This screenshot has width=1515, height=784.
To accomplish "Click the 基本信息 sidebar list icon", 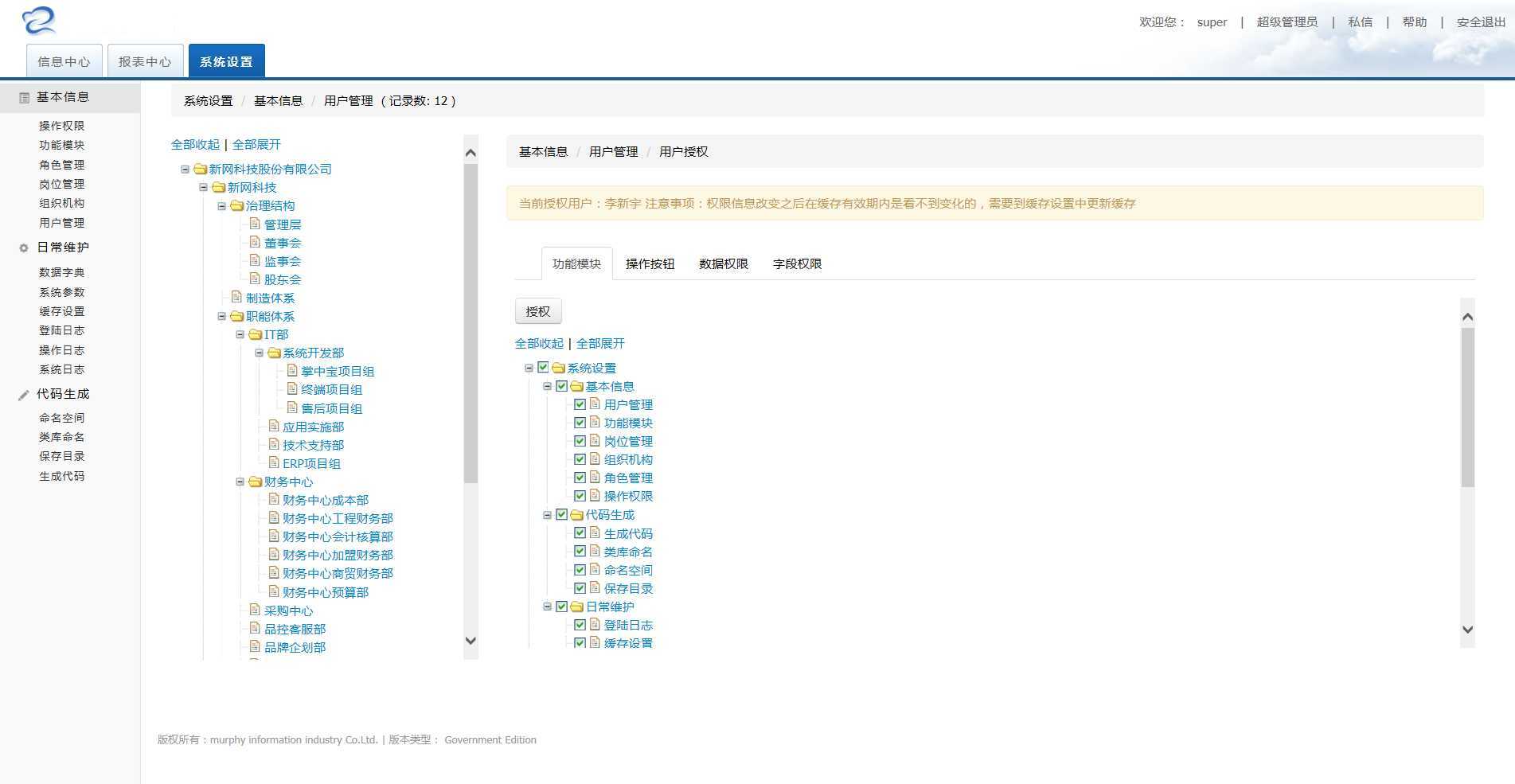I will [x=24, y=98].
